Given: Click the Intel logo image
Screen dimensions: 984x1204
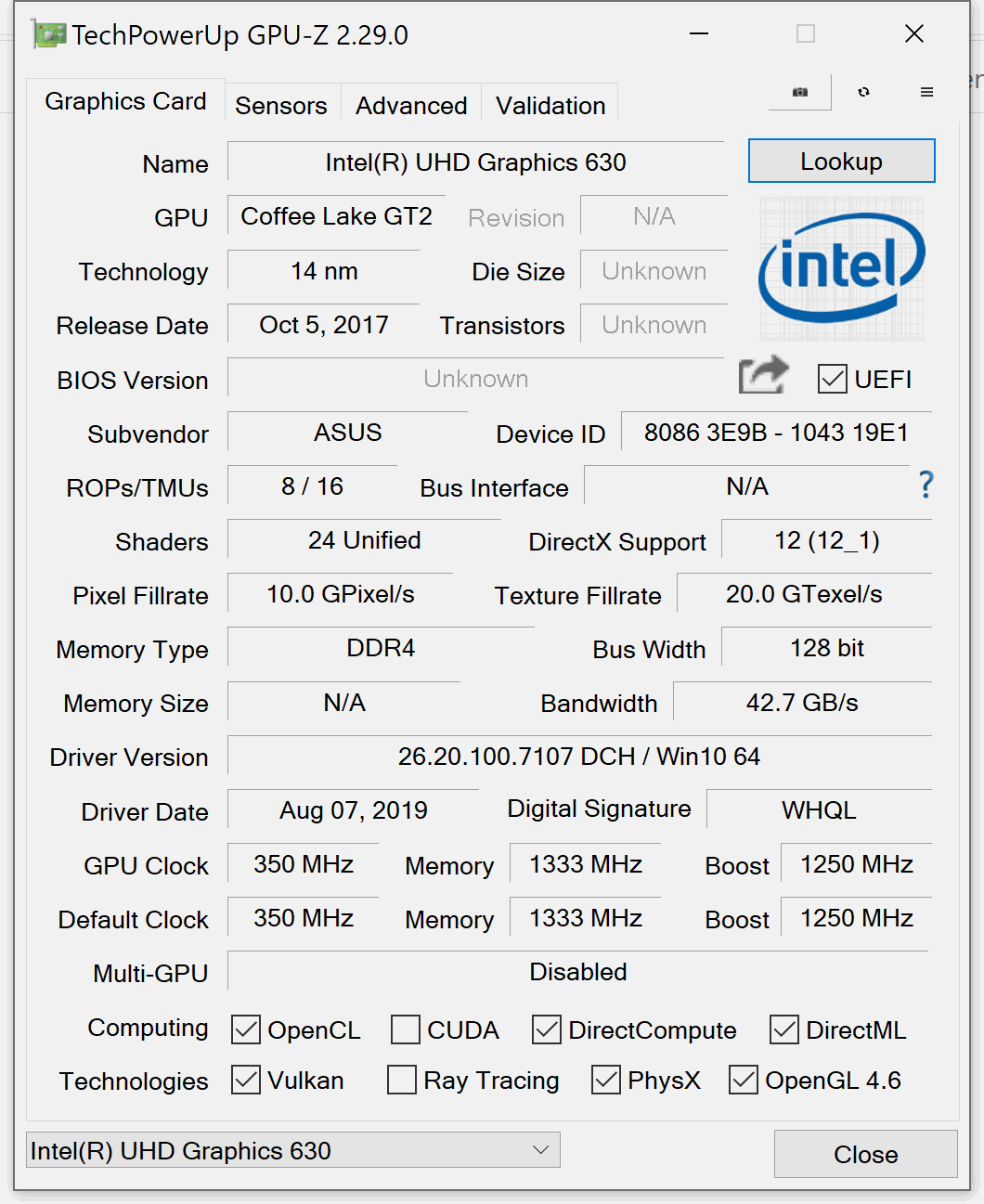Looking at the screenshot, I should click(x=842, y=268).
